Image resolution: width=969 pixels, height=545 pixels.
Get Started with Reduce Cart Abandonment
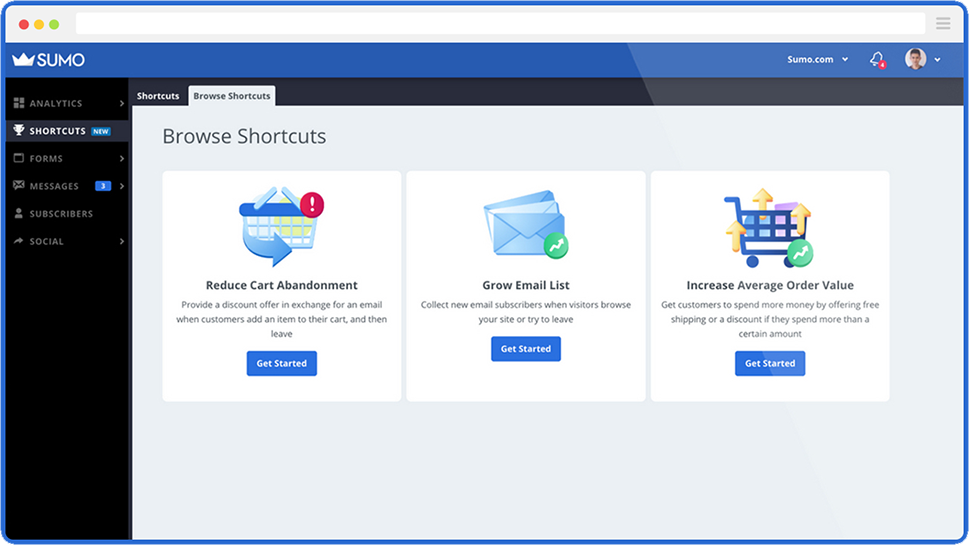pyautogui.click(x=282, y=363)
